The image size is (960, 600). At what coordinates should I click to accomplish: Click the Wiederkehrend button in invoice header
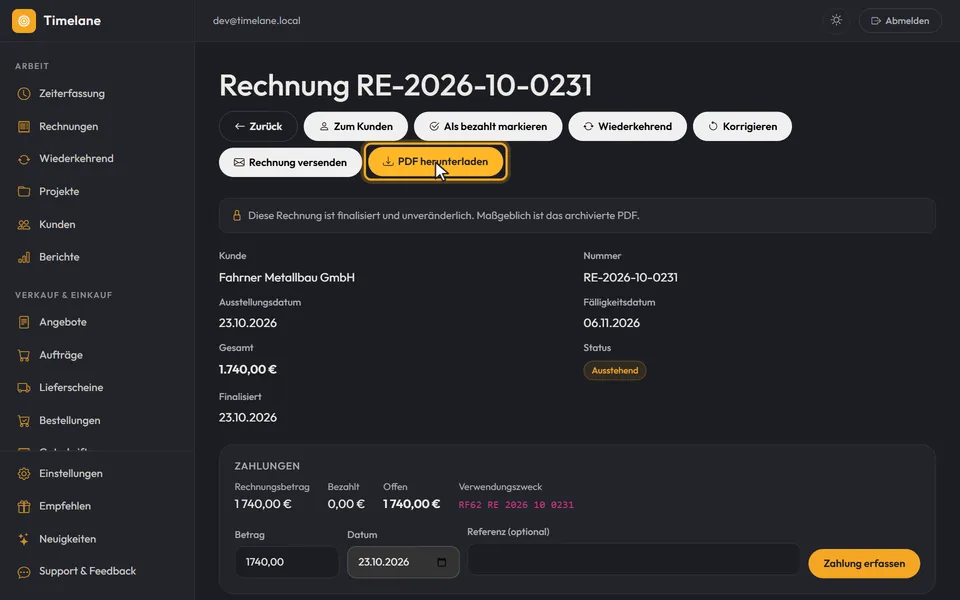pos(628,126)
